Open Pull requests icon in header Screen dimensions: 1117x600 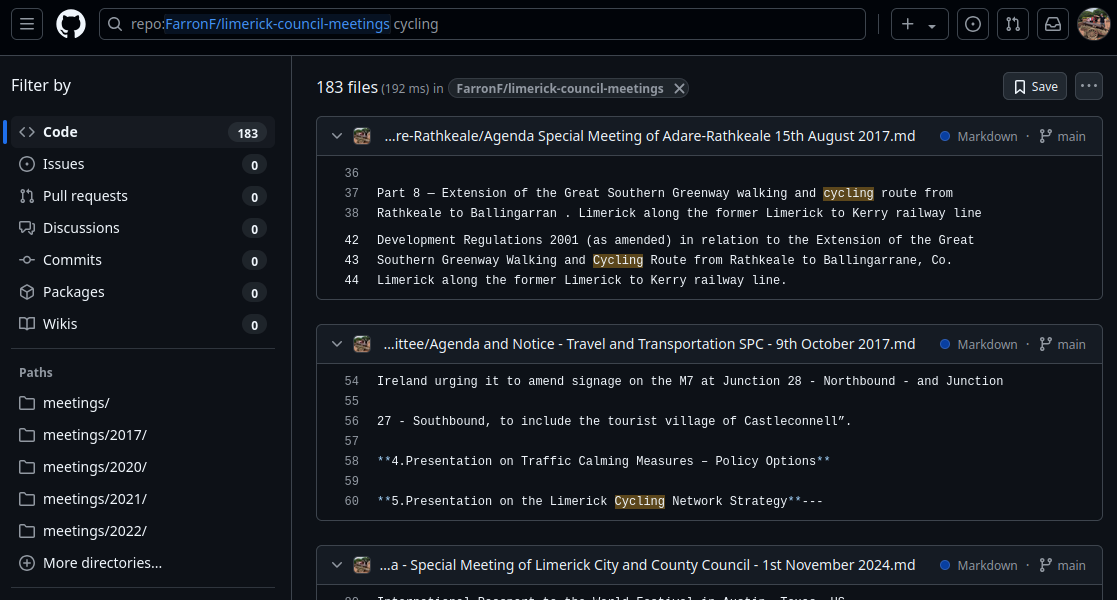[x=1012, y=24]
